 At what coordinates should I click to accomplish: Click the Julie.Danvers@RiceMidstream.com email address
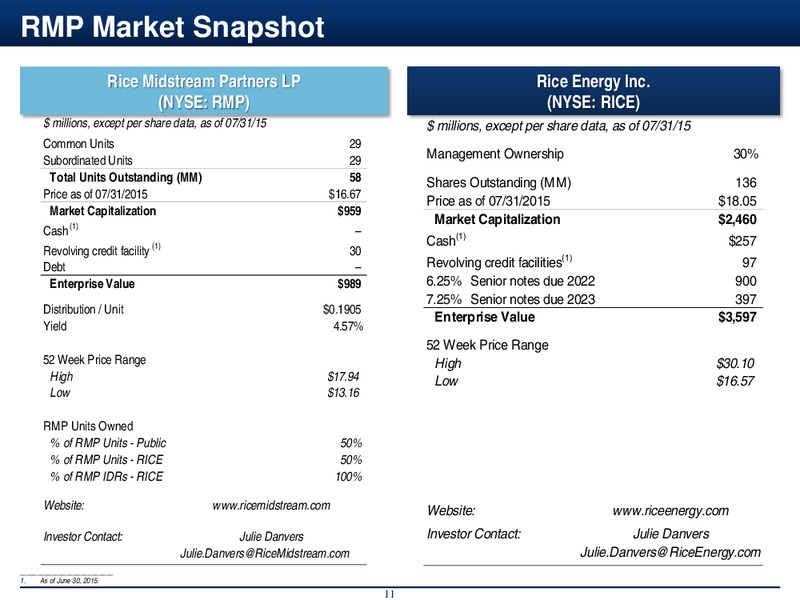click(x=265, y=554)
